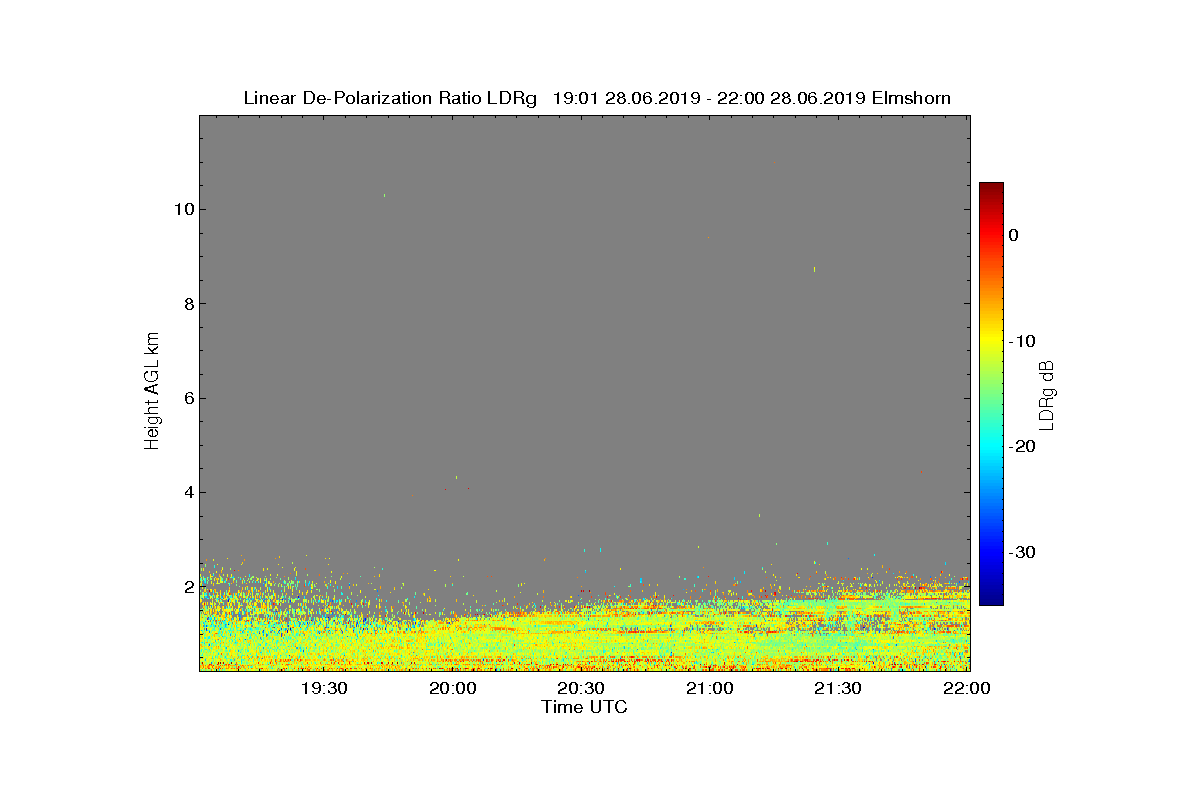Screen dimensions: 1200x800
Task: Click the 22:00 time tick label
Action: [967, 688]
